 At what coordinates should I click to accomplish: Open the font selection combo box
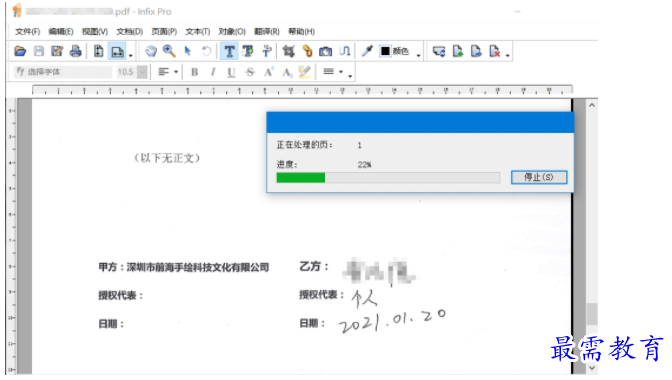63,72
